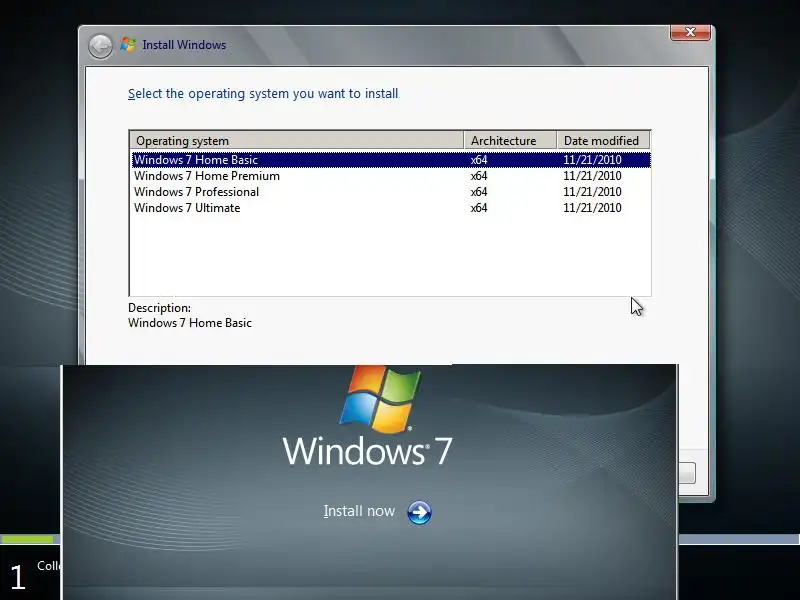800x600 pixels.
Task: Click 11/21/2010 in the Home Basic row
Action: (x=592, y=160)
